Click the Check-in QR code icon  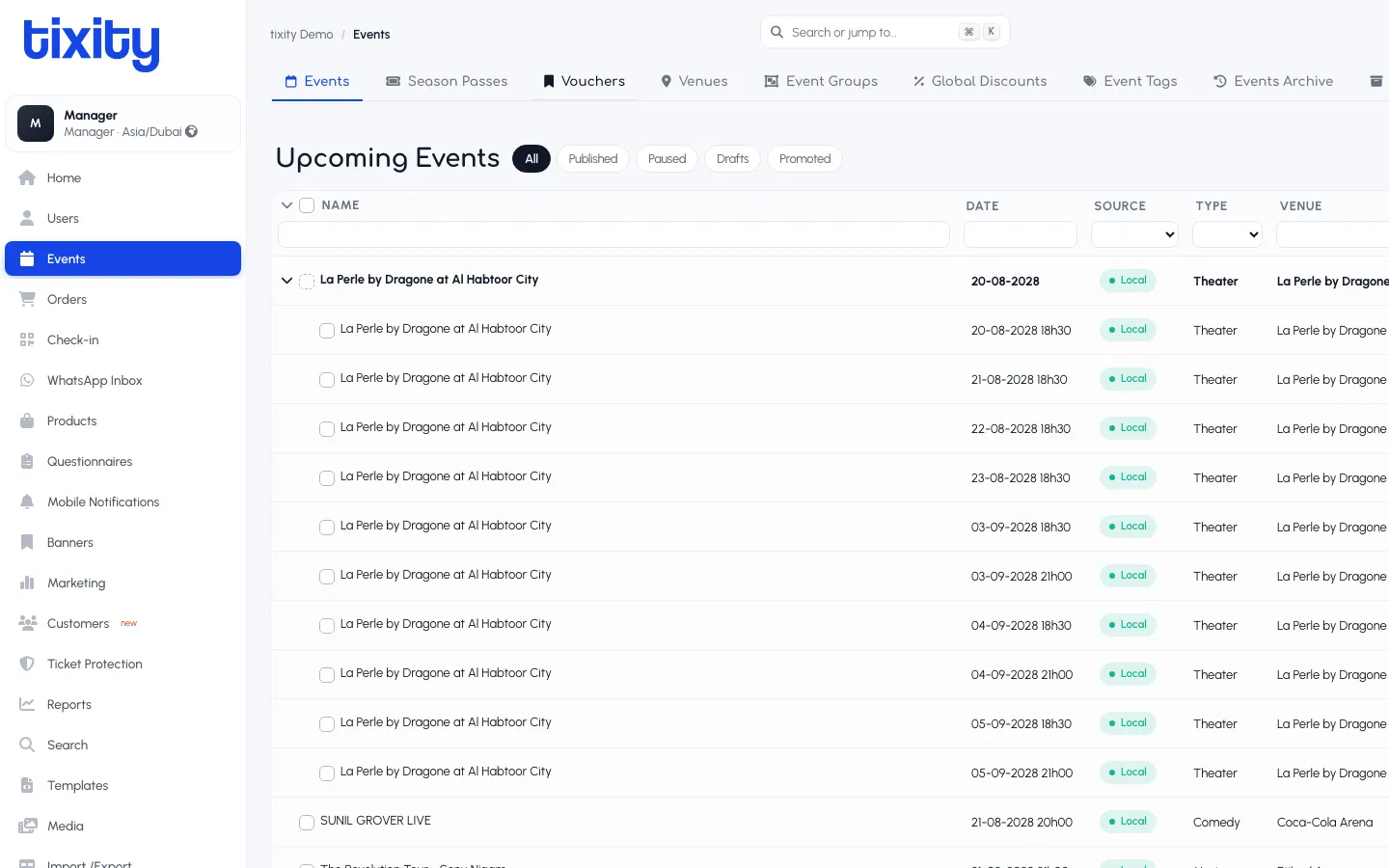coord(27,339)
